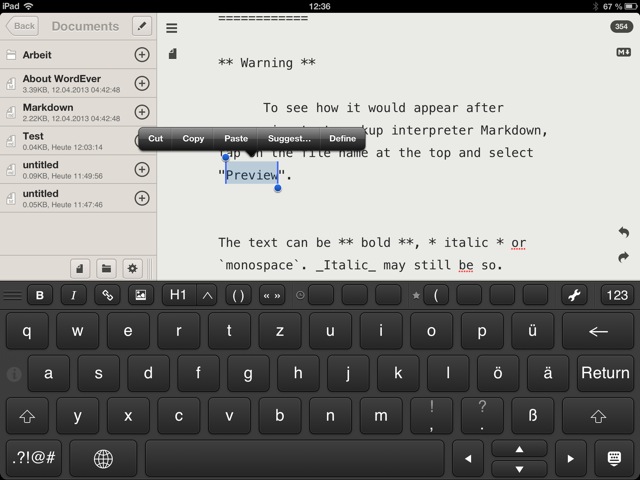Toggle bold formatting in the keyboard toolbar
The image size is (640, 480).
[40, 295]
